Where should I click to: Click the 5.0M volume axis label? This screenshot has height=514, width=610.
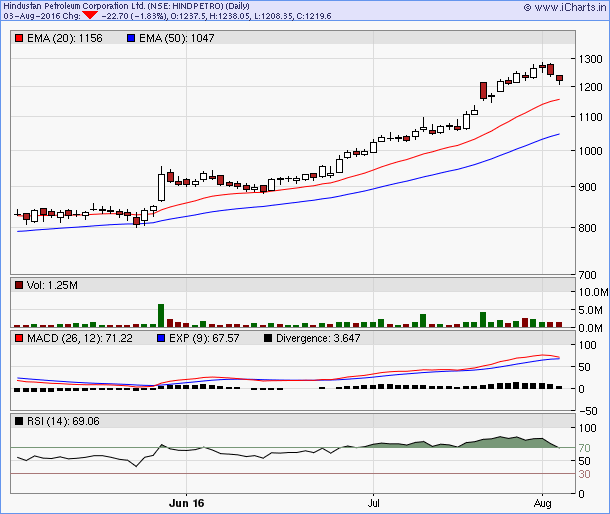pos(591,311)
